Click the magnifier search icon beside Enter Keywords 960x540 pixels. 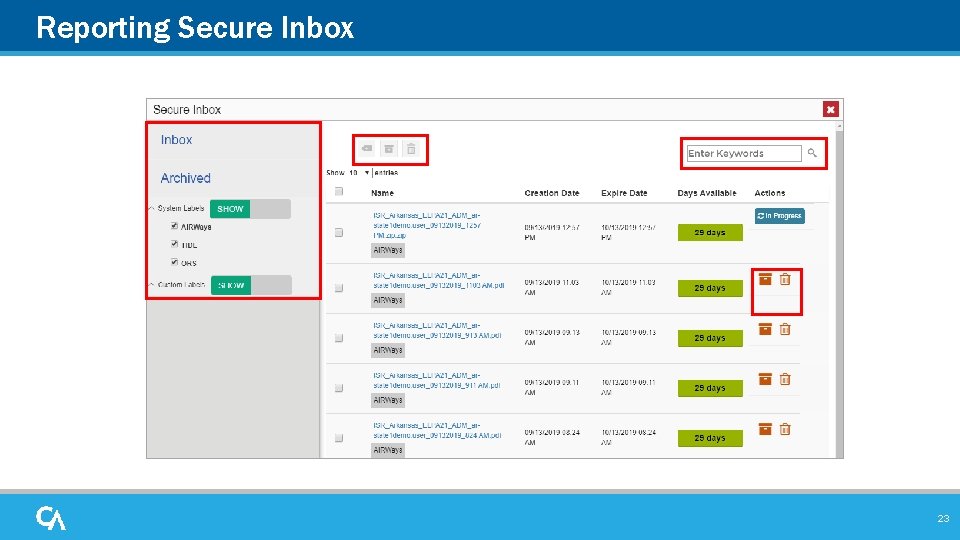tap(812, 153)
